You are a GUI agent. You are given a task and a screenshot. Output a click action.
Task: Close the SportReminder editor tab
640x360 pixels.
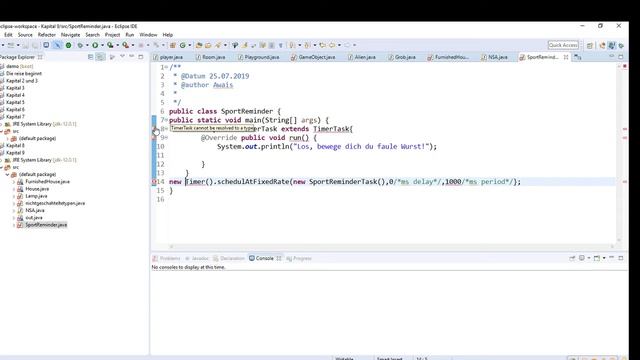566,57
